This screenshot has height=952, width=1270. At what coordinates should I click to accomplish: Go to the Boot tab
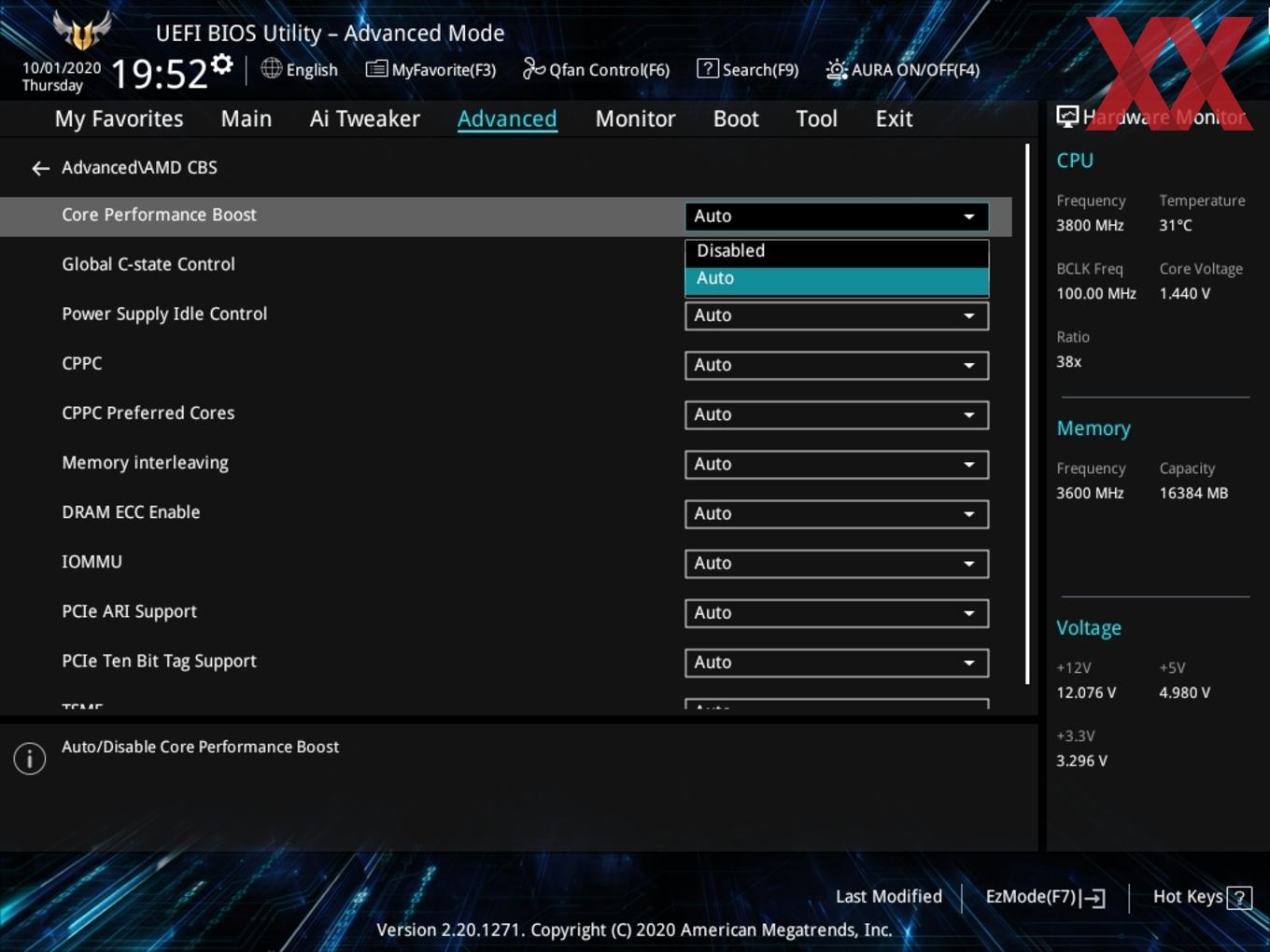[736, 119]
